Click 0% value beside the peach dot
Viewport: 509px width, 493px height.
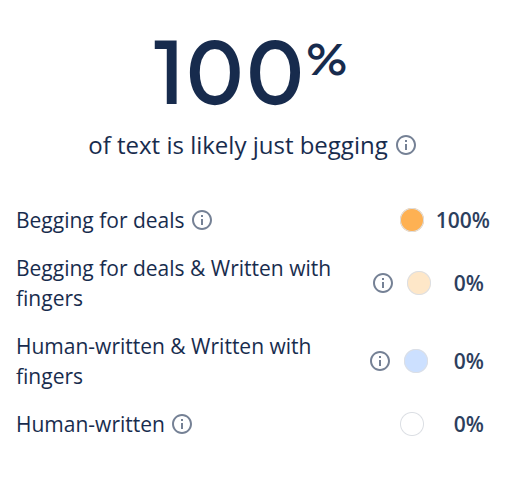[x=469, y=283]
